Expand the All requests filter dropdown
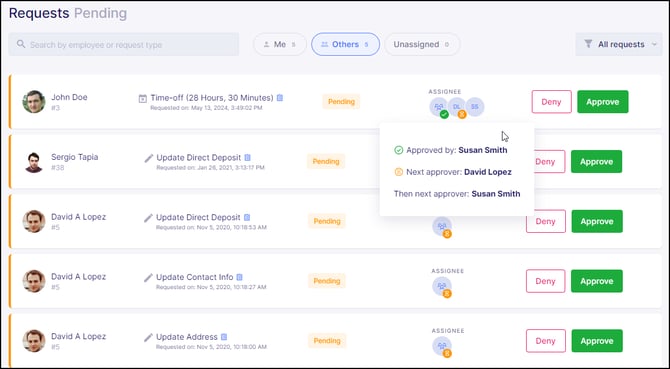 pos(619,44)
